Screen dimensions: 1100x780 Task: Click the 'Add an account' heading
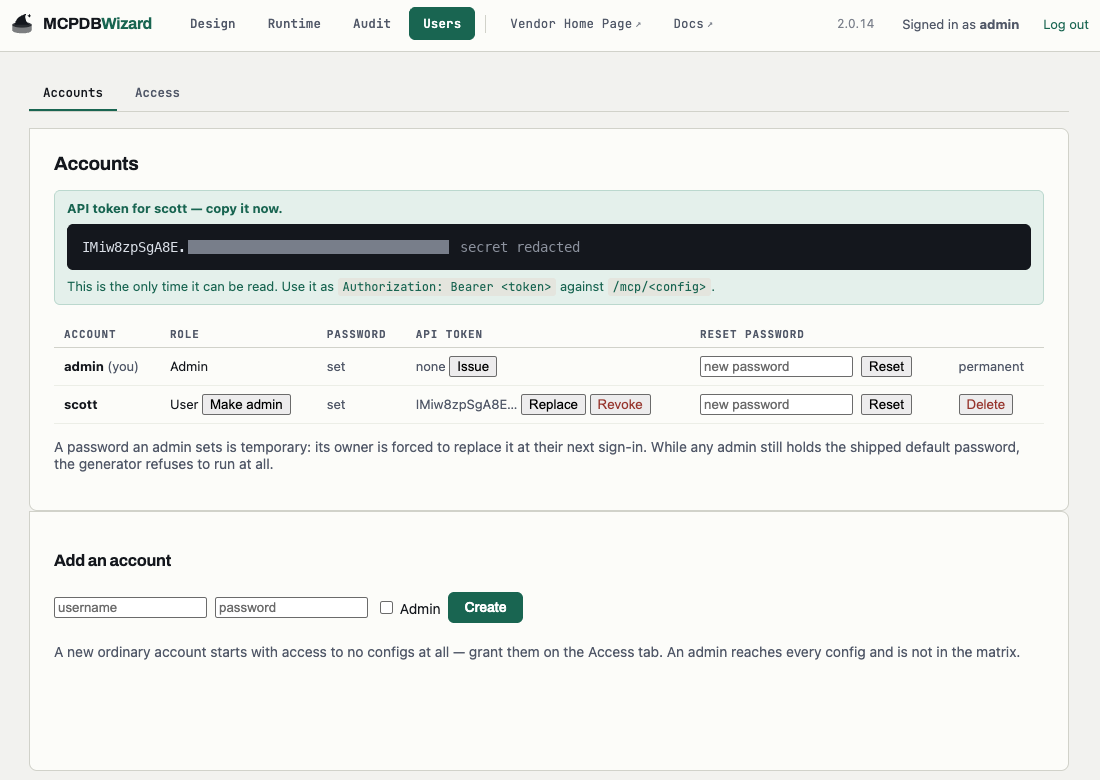(113, 560)
